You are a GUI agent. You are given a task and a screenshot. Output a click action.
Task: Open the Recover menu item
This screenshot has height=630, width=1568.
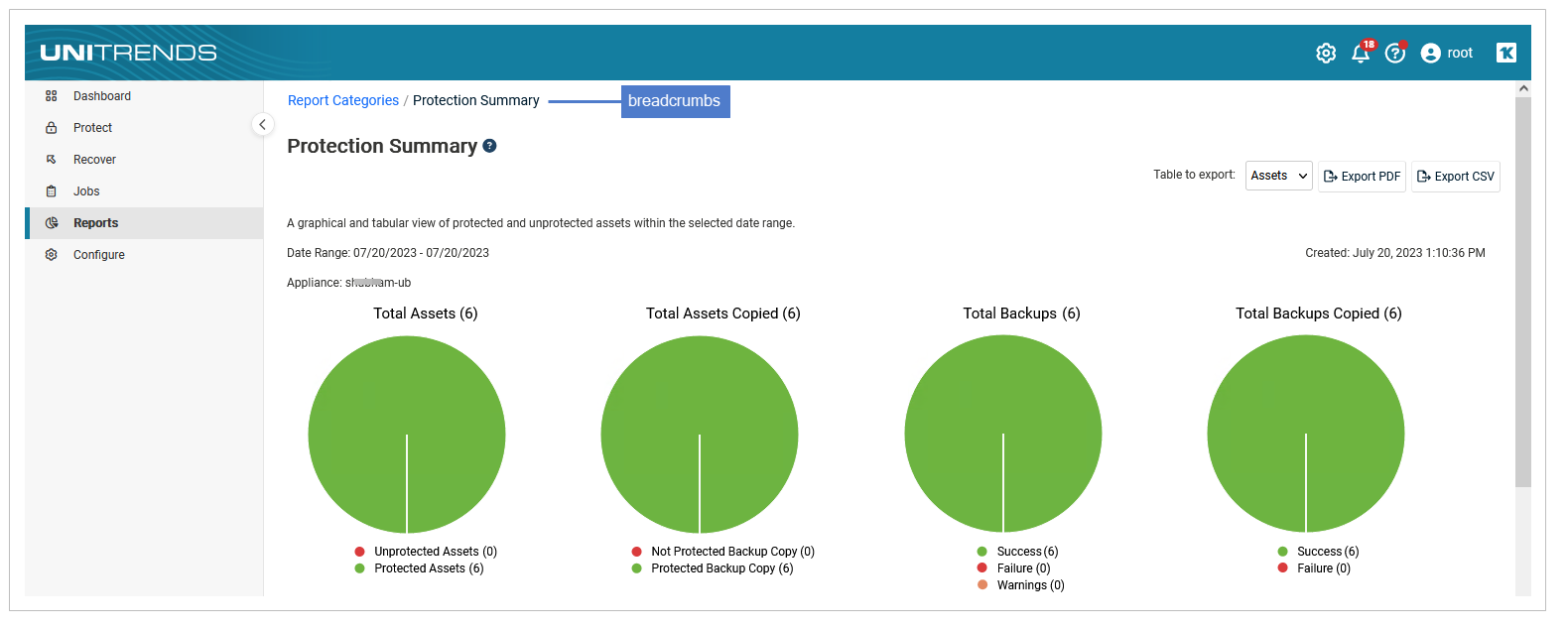[94, 160]
